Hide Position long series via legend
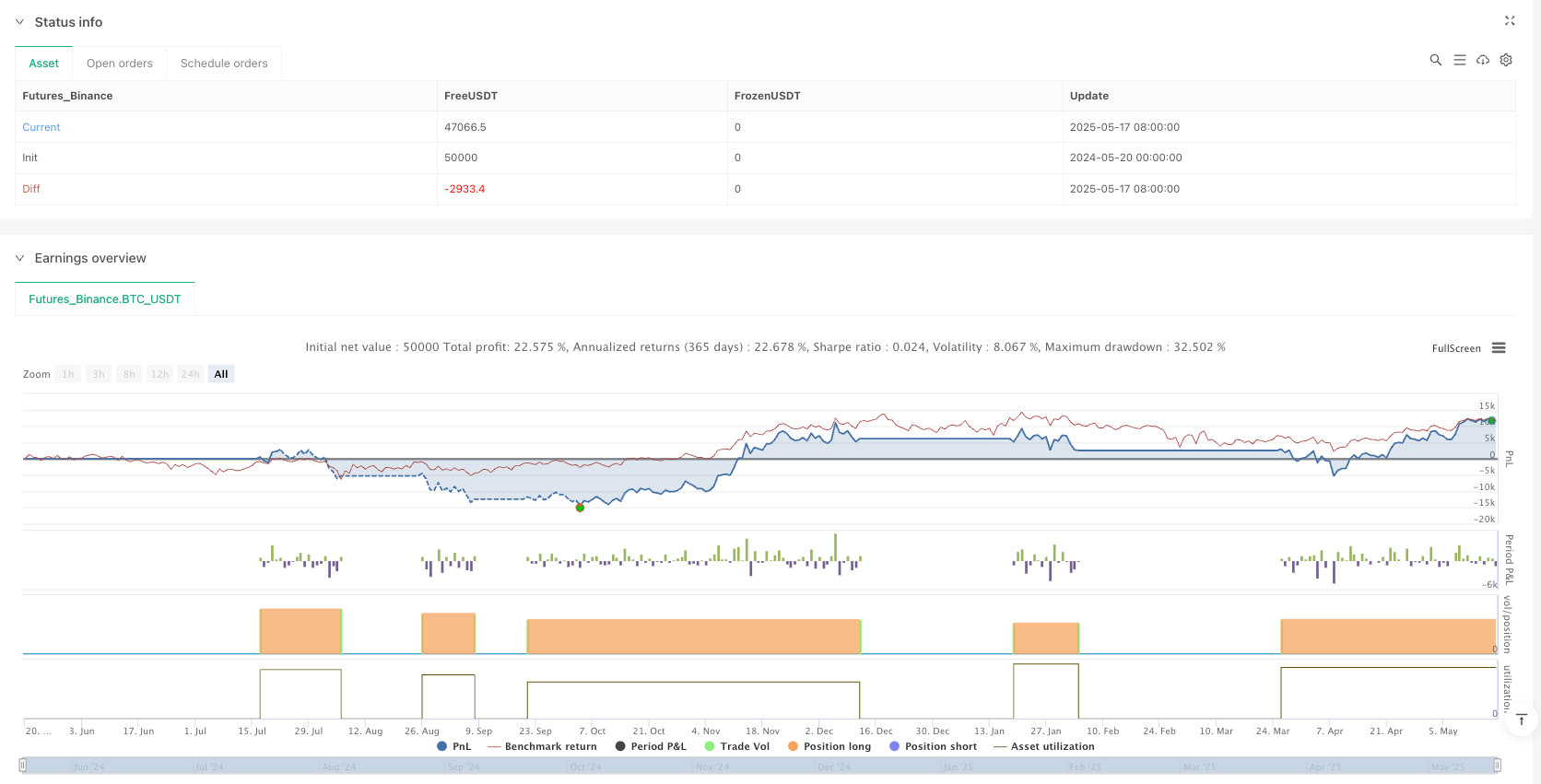This screenshot has width=1541, height=784. click(x=829, y=746)
